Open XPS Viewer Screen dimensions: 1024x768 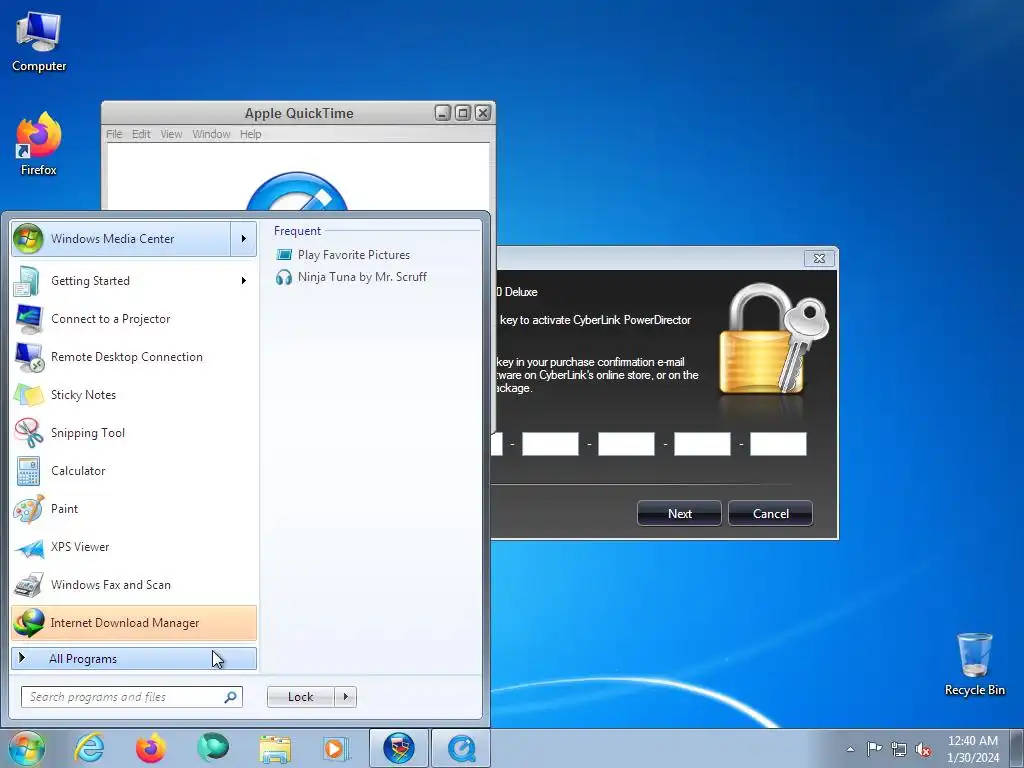tap(134, 547)
